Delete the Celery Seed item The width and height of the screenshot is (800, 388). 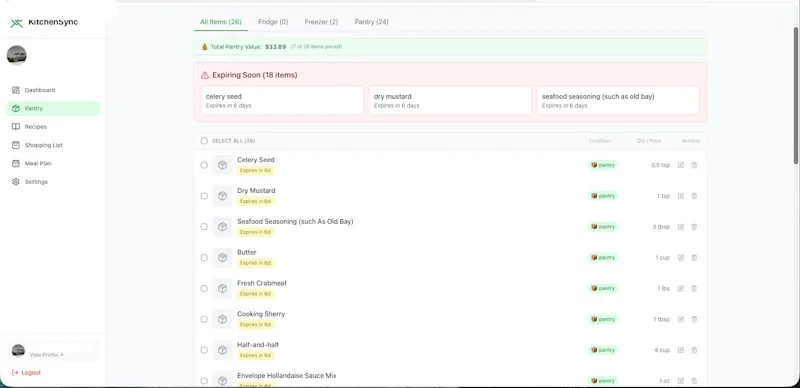694,165
